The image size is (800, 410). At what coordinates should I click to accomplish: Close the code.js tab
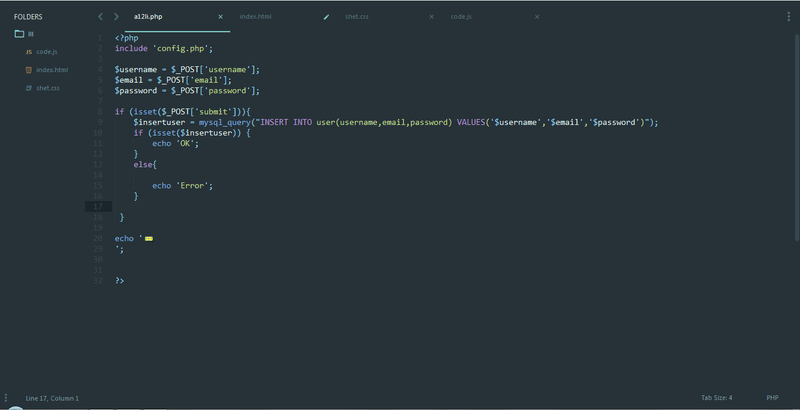pos(537,17)
